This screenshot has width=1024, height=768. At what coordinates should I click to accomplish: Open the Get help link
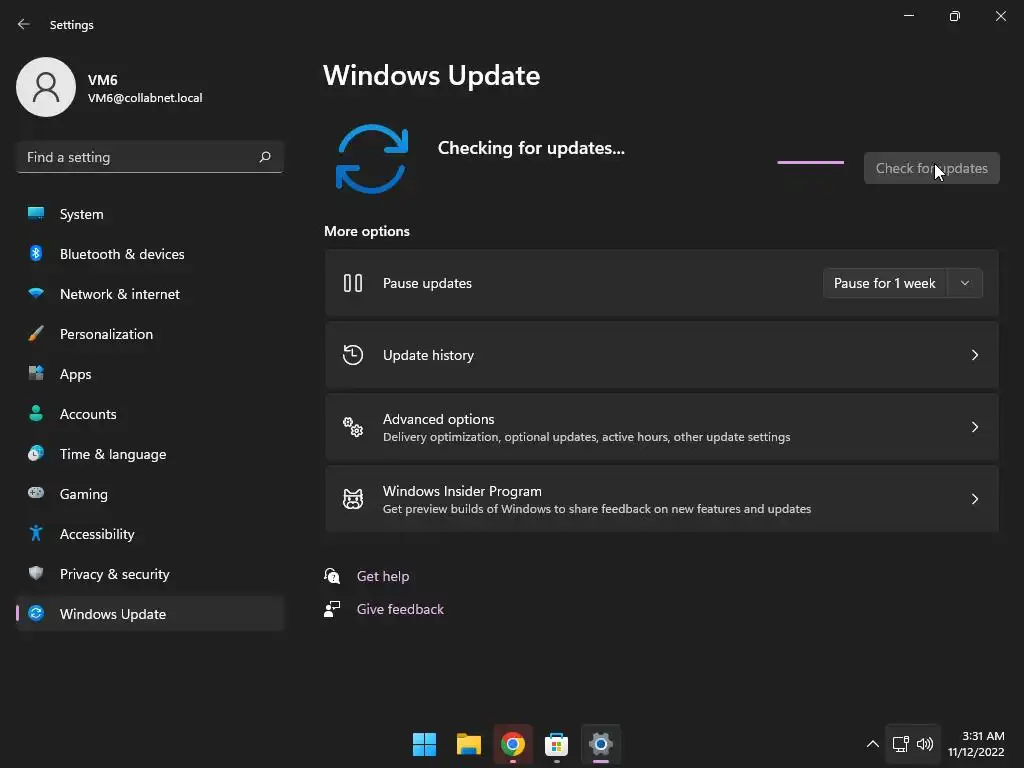click(383, 576)
